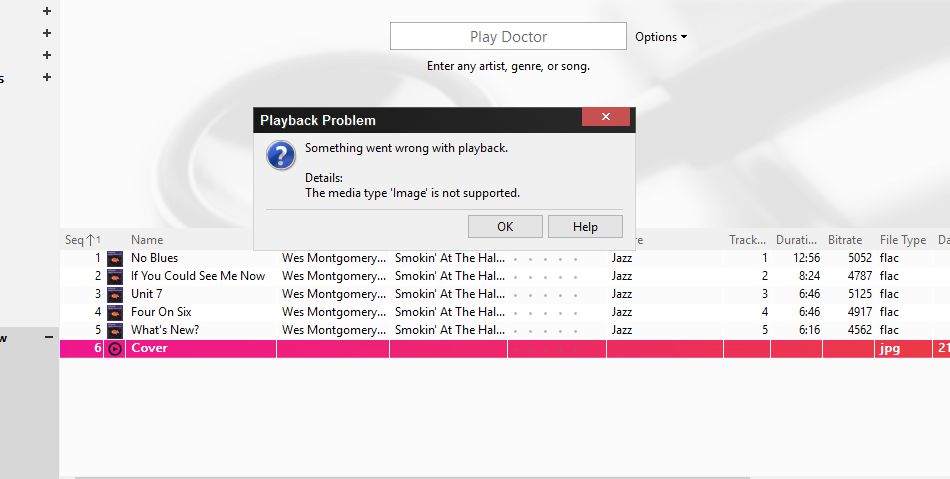
Task: Sort the list by Bitrate column
Action: (x=844, y=240)
